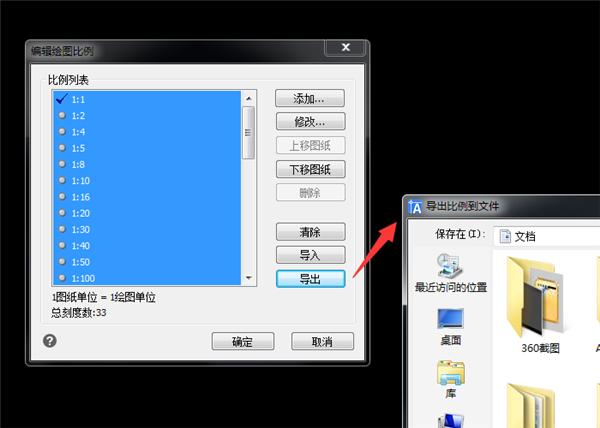Click the document icon in the 保存在 box
The width and height of the screenshot is (600, 428).
click(x=506, y=236)
